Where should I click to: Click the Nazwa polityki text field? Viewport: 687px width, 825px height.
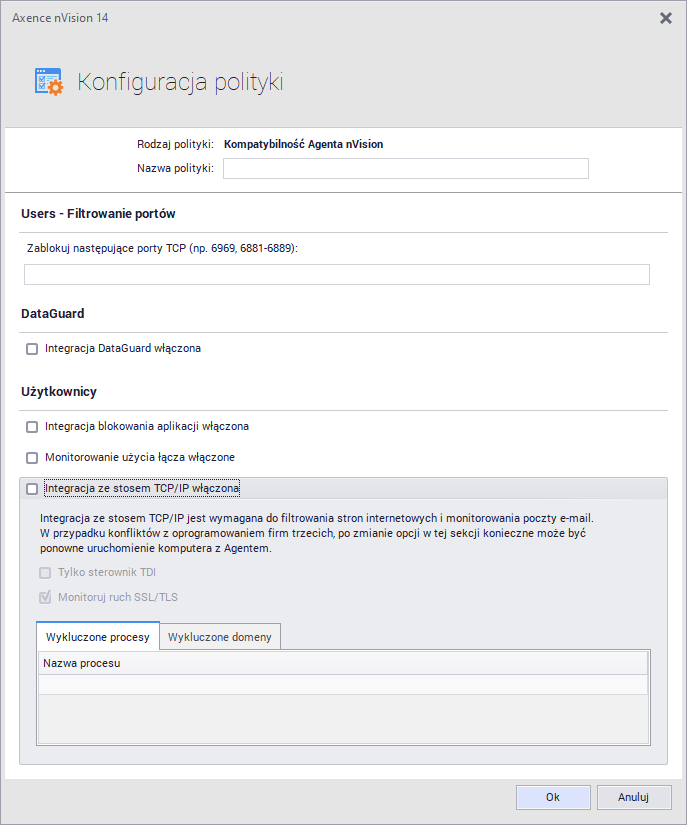point(405,168)
